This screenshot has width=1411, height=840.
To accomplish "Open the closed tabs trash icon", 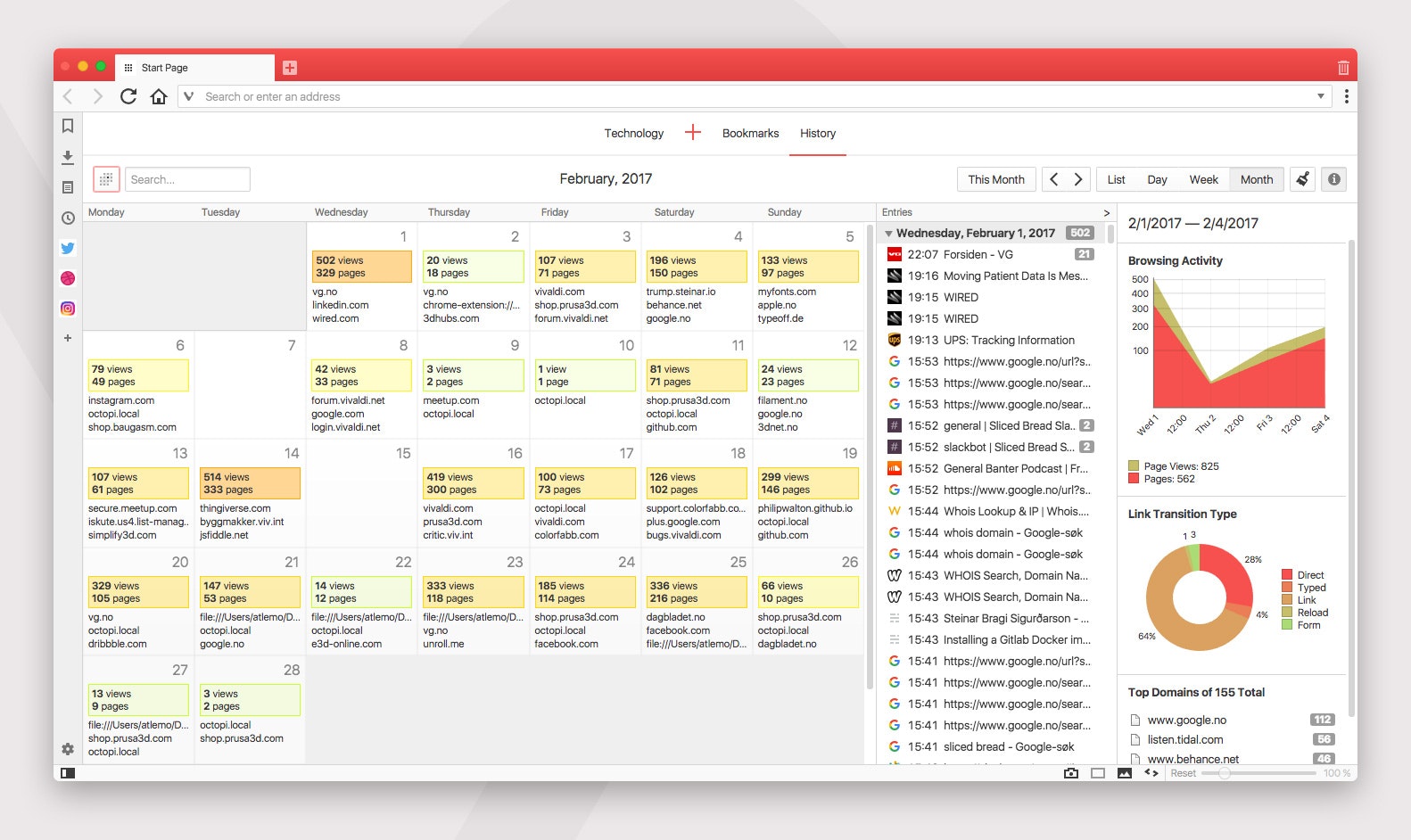I will 1343,68.
